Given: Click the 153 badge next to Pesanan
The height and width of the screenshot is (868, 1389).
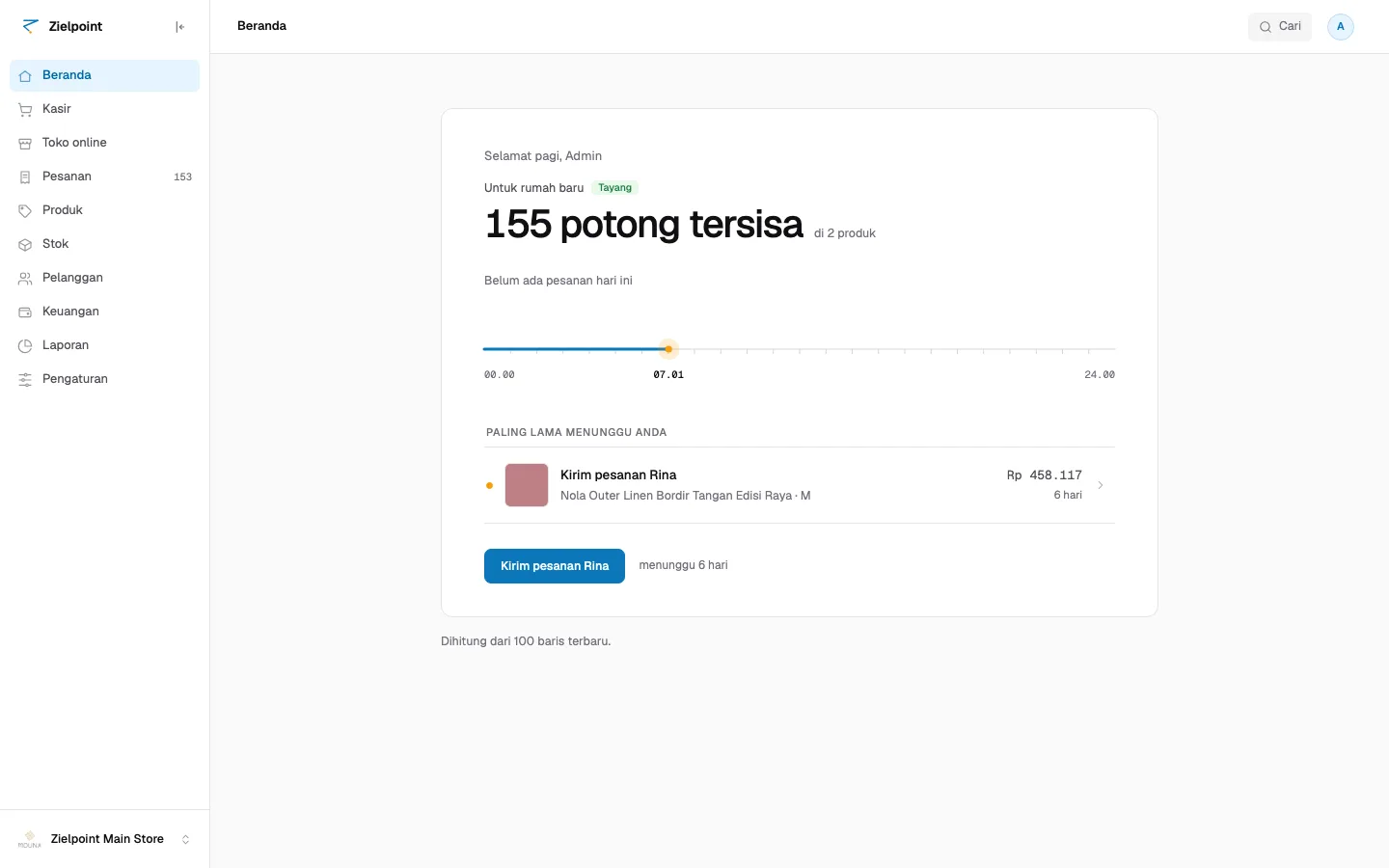Looking at the screenshot, I should (183, 176).
